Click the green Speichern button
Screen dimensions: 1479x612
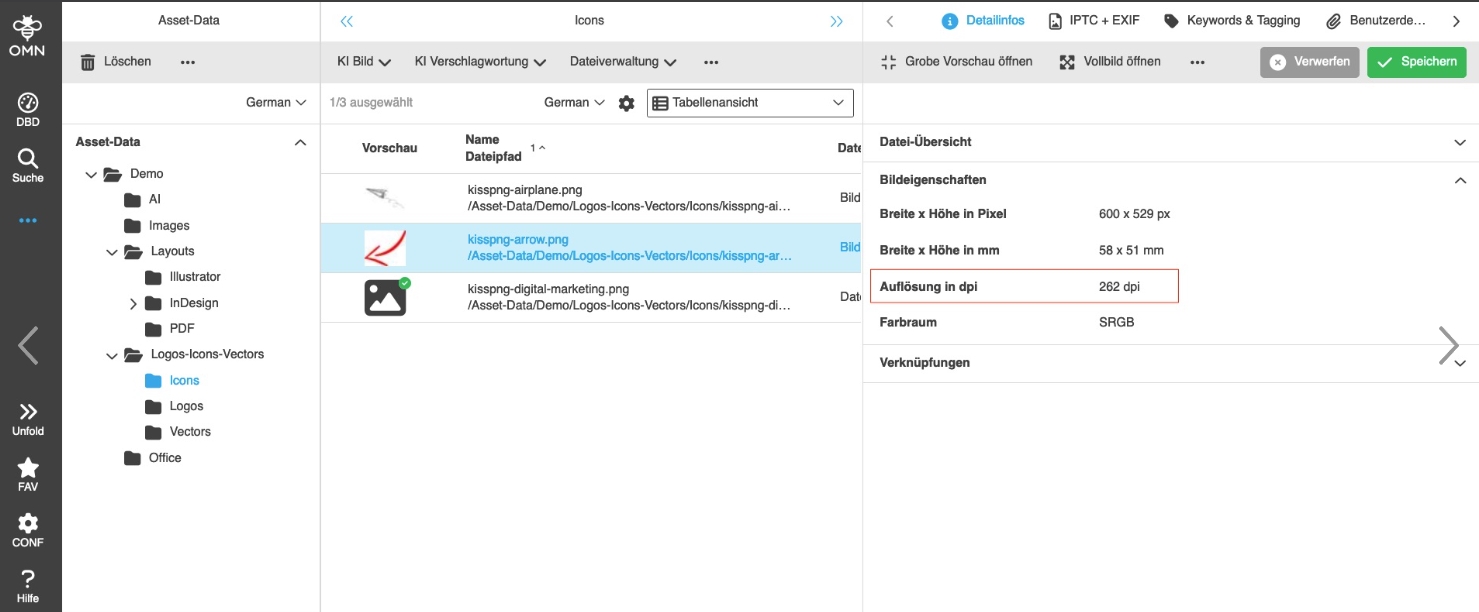(x=1416, y=62)
